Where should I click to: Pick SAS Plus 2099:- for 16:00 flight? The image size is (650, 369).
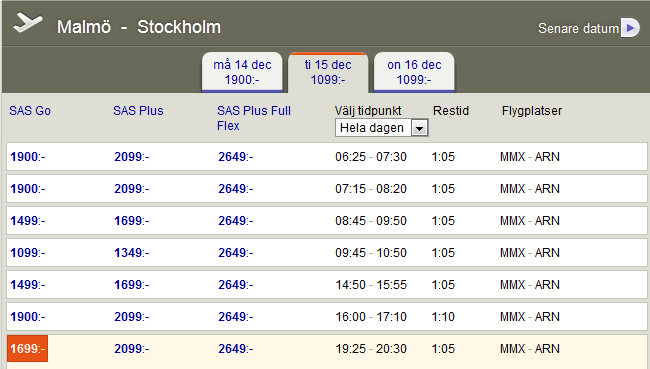(x=131, y=316)
